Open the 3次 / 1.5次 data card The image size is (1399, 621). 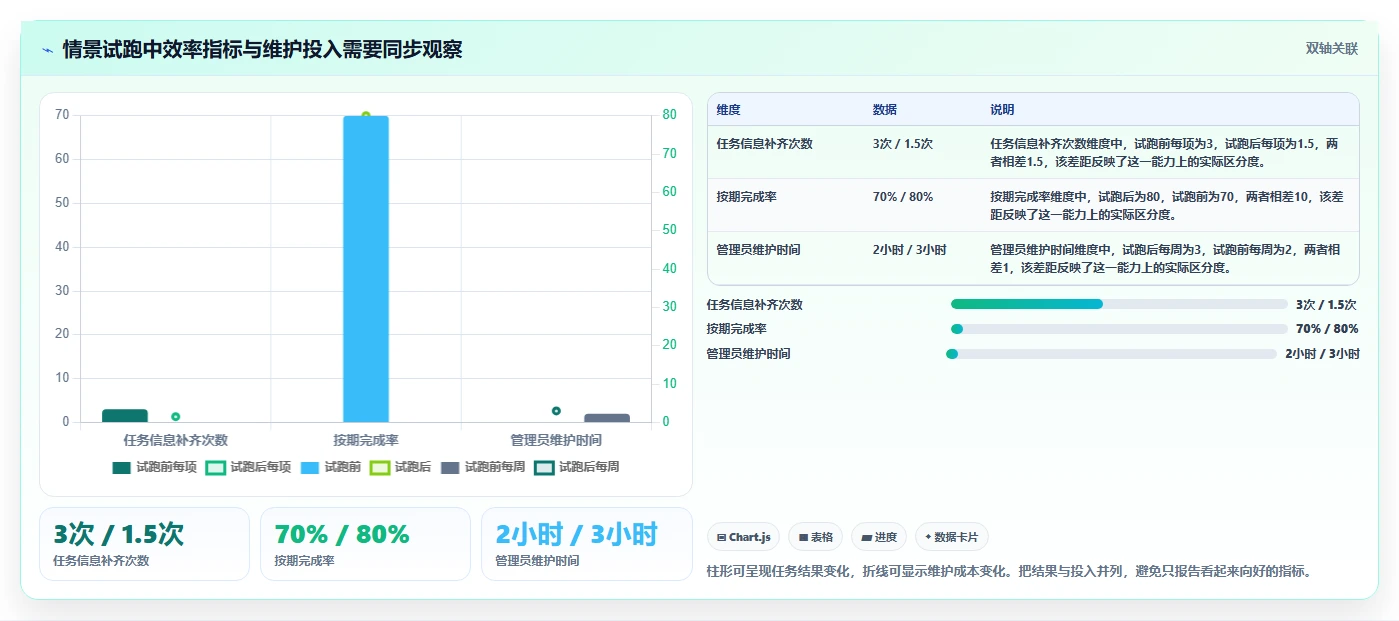145,544
